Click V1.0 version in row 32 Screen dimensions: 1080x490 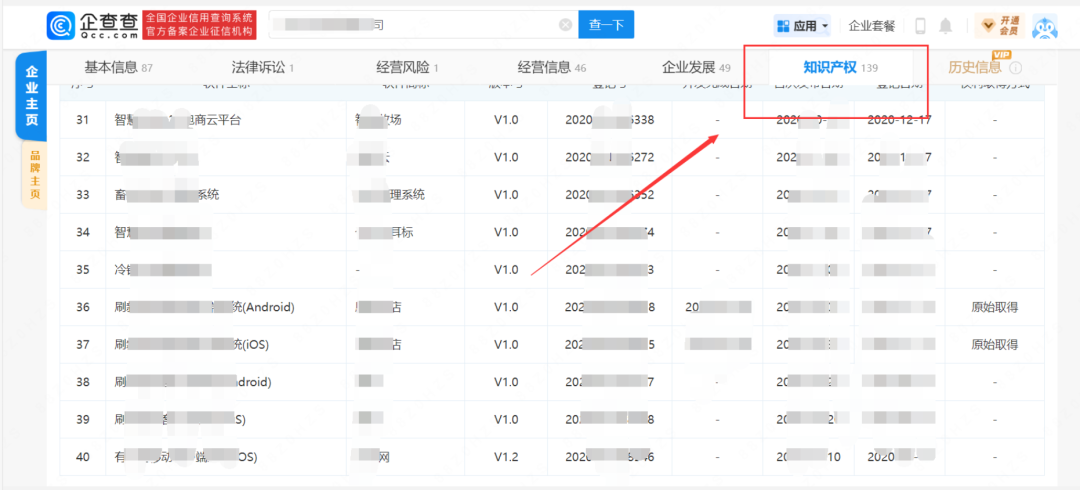506,157
